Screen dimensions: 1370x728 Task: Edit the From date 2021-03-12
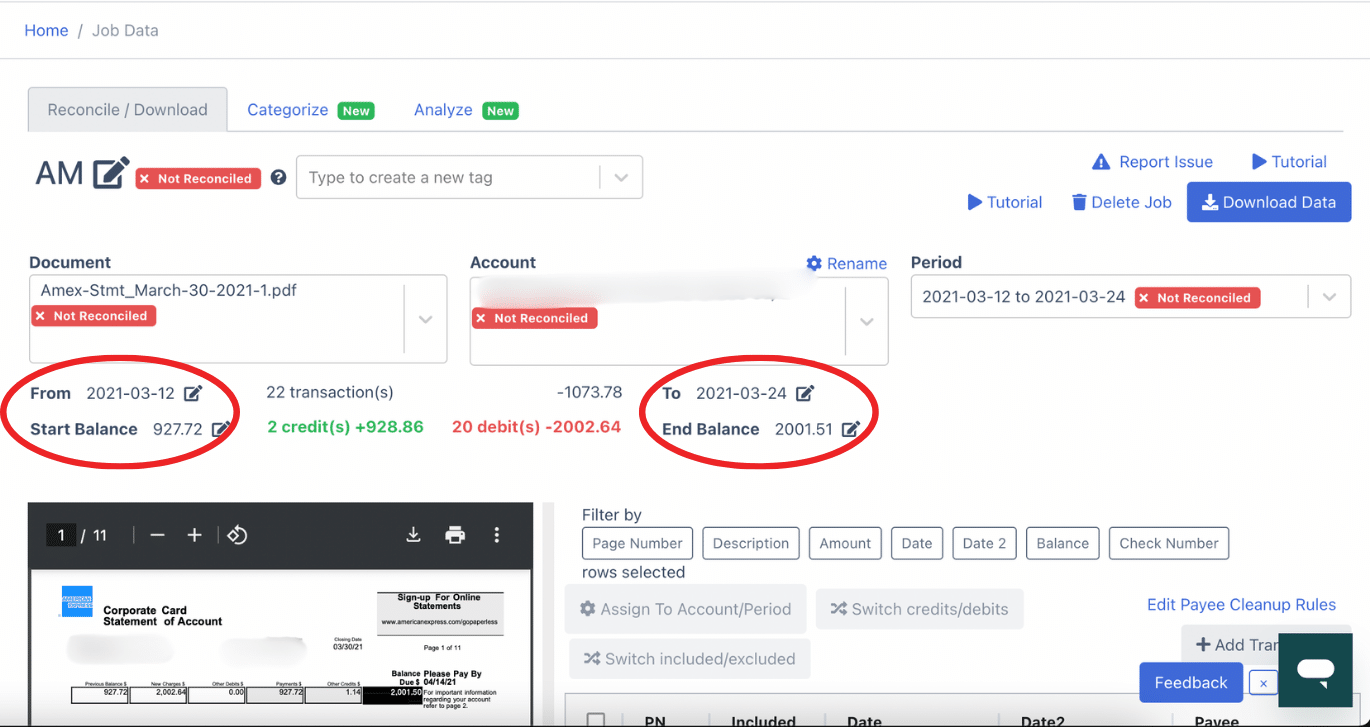193,393
